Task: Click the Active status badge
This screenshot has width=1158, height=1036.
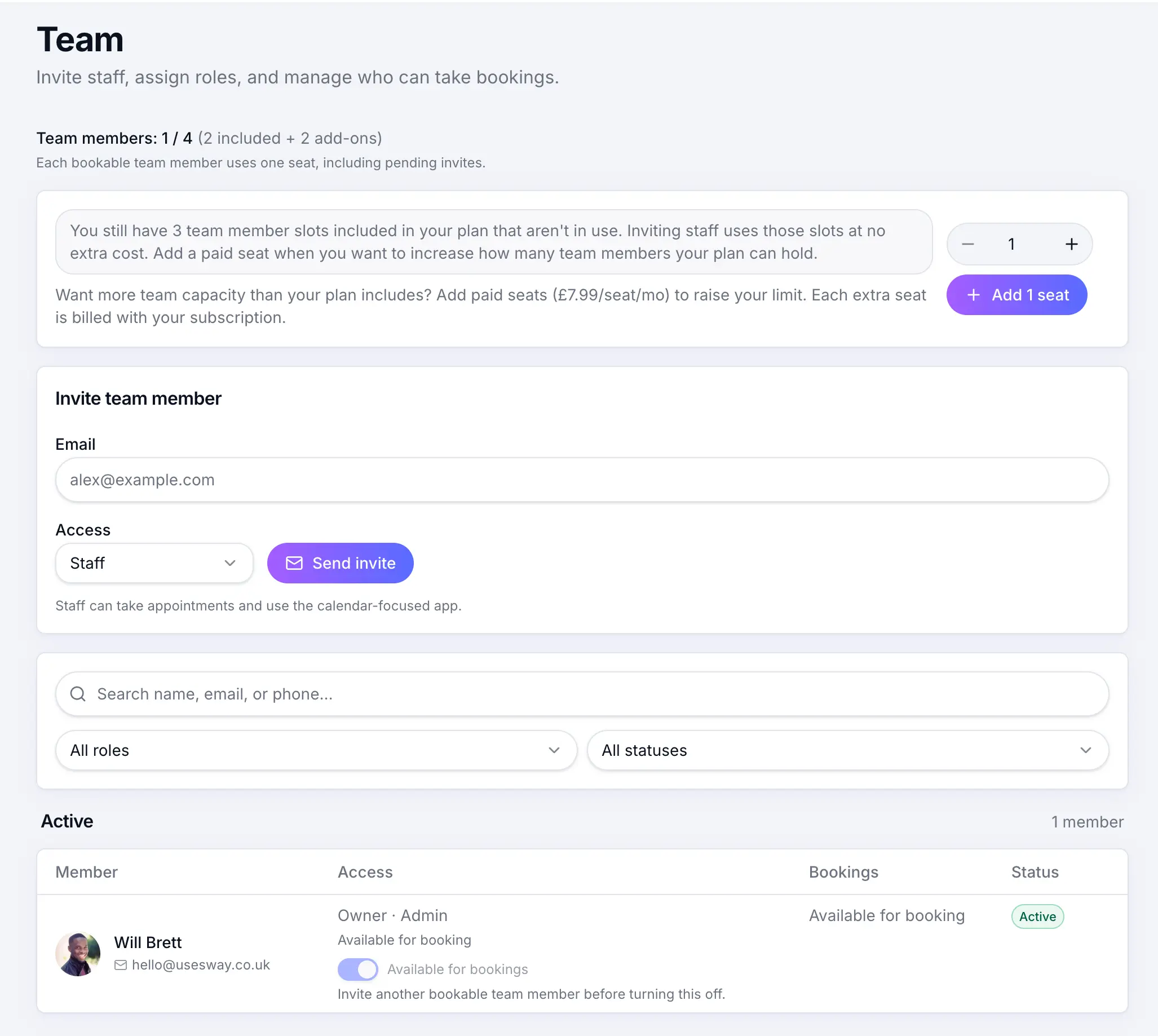Action: [x=1037, y=917]
